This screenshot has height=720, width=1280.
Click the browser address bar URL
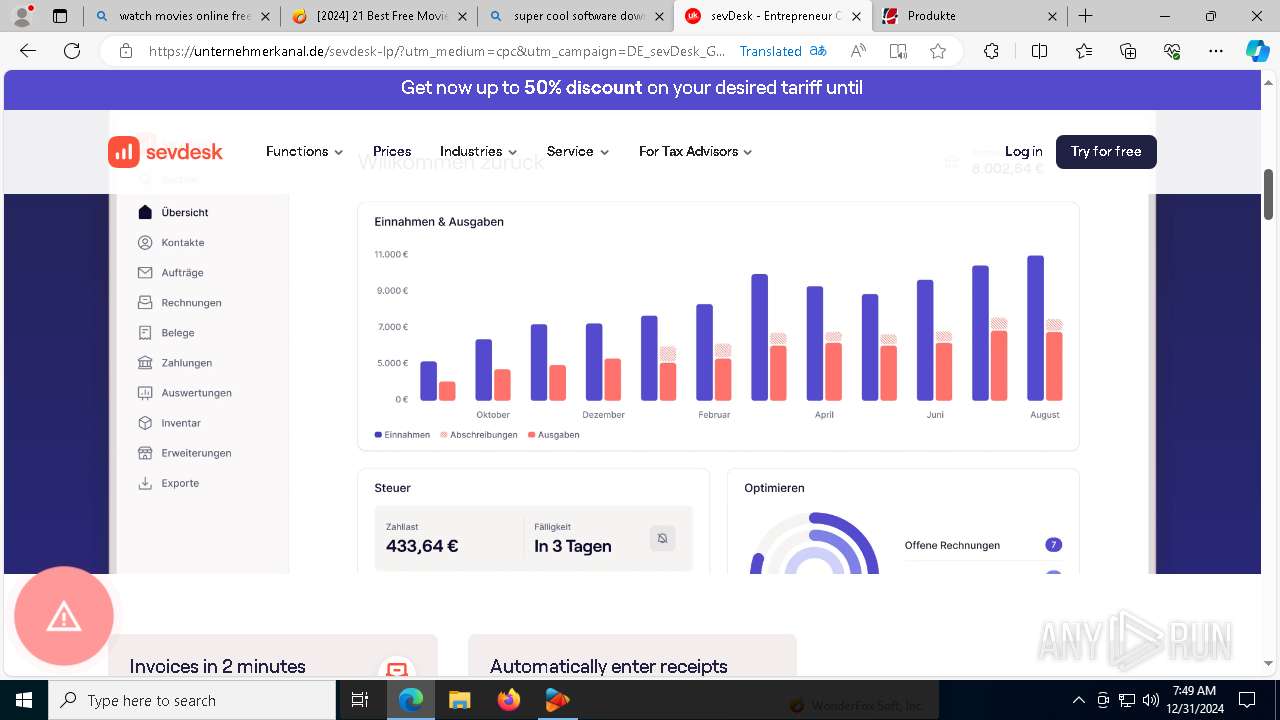tap(437, 52)
